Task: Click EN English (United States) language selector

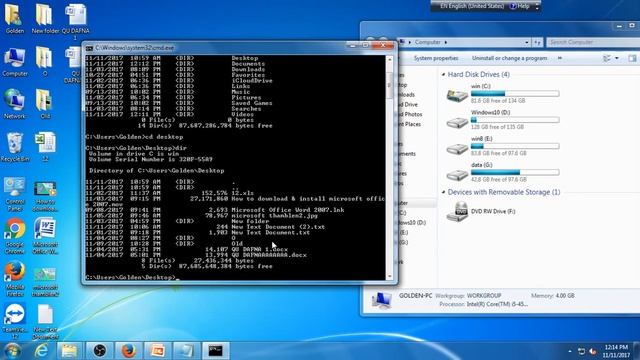Action: click(x=472, y=6)
